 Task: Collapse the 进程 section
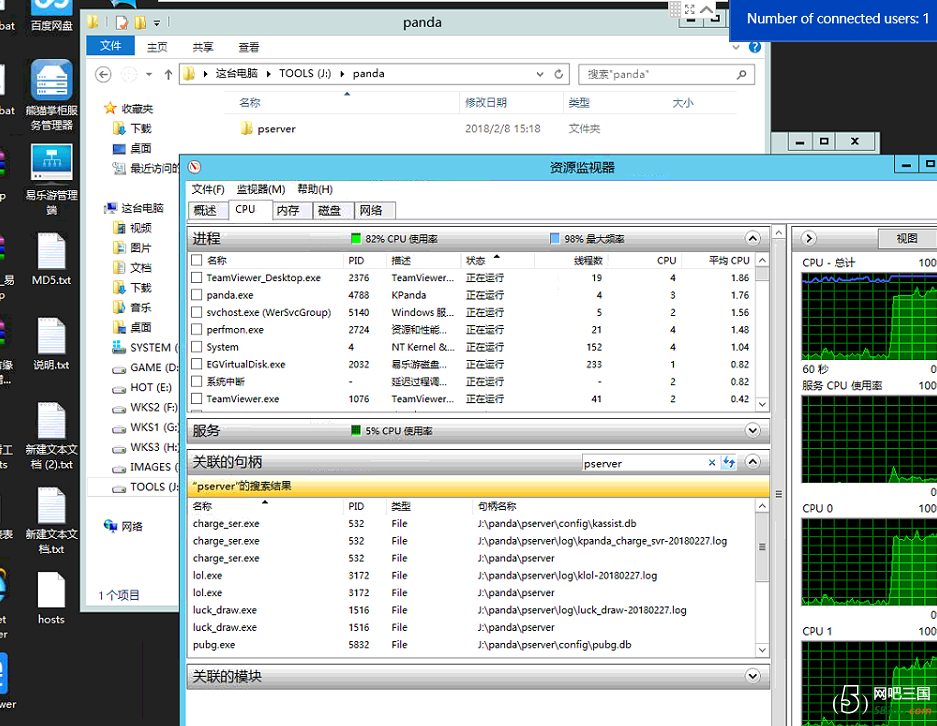tap(752, 238)
